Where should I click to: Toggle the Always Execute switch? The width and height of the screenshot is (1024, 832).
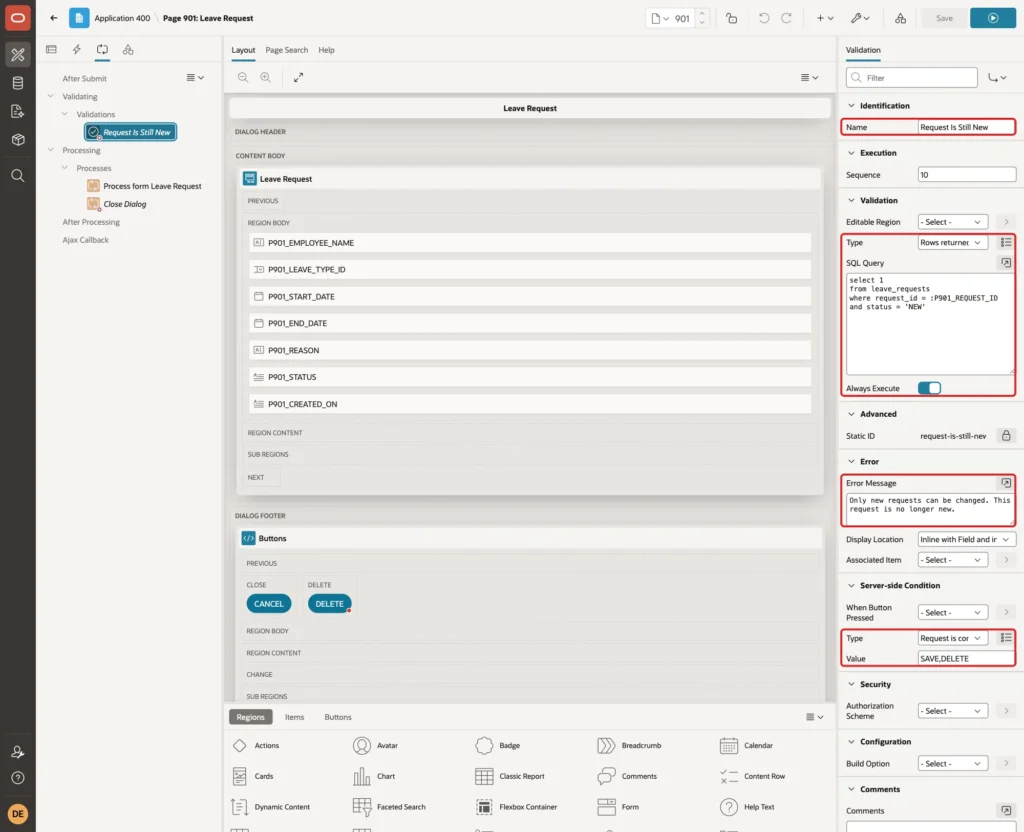coord(929,388)
